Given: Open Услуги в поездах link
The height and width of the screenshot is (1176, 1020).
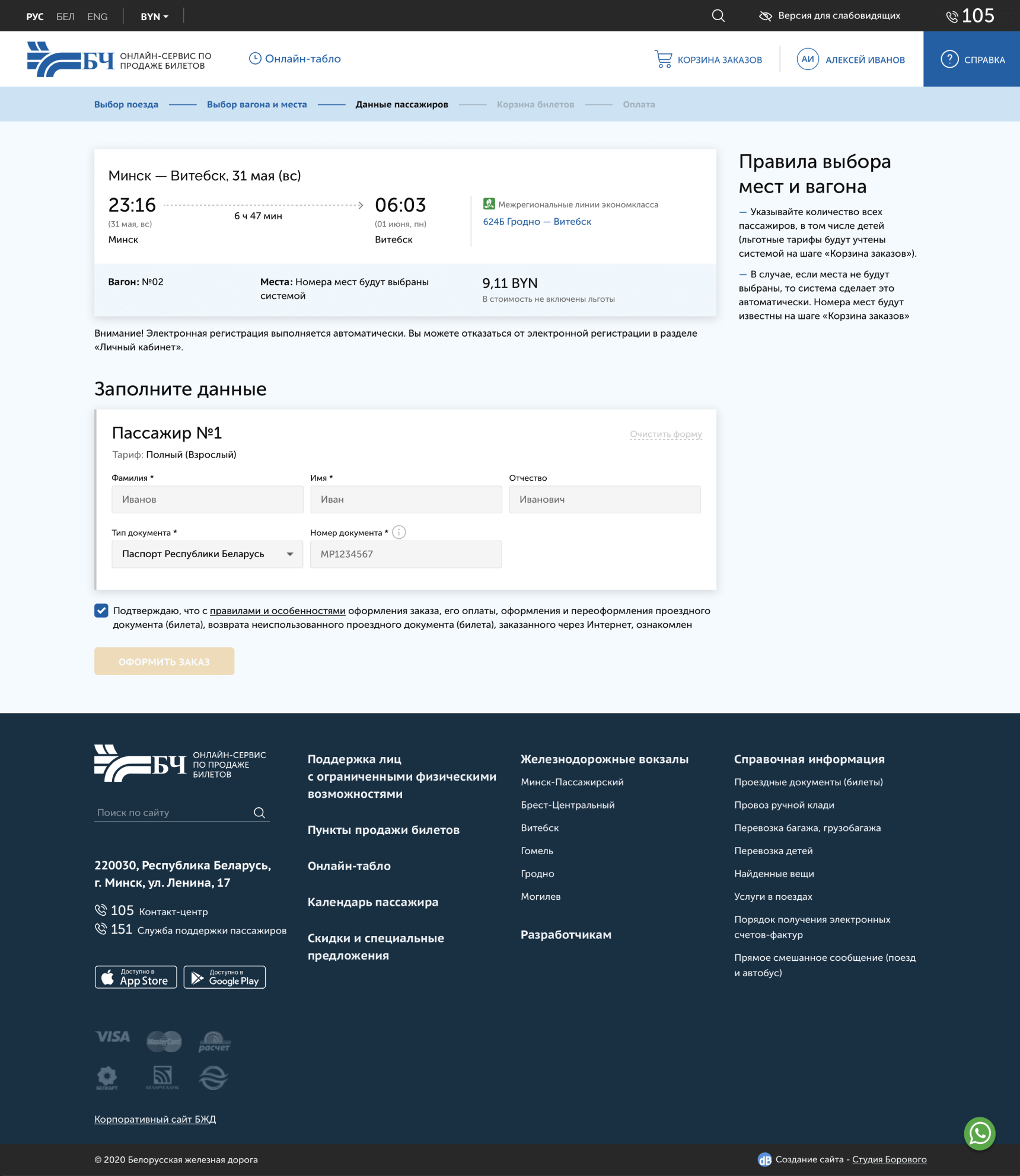Looking at the screenshot, I should pos(773,897).
